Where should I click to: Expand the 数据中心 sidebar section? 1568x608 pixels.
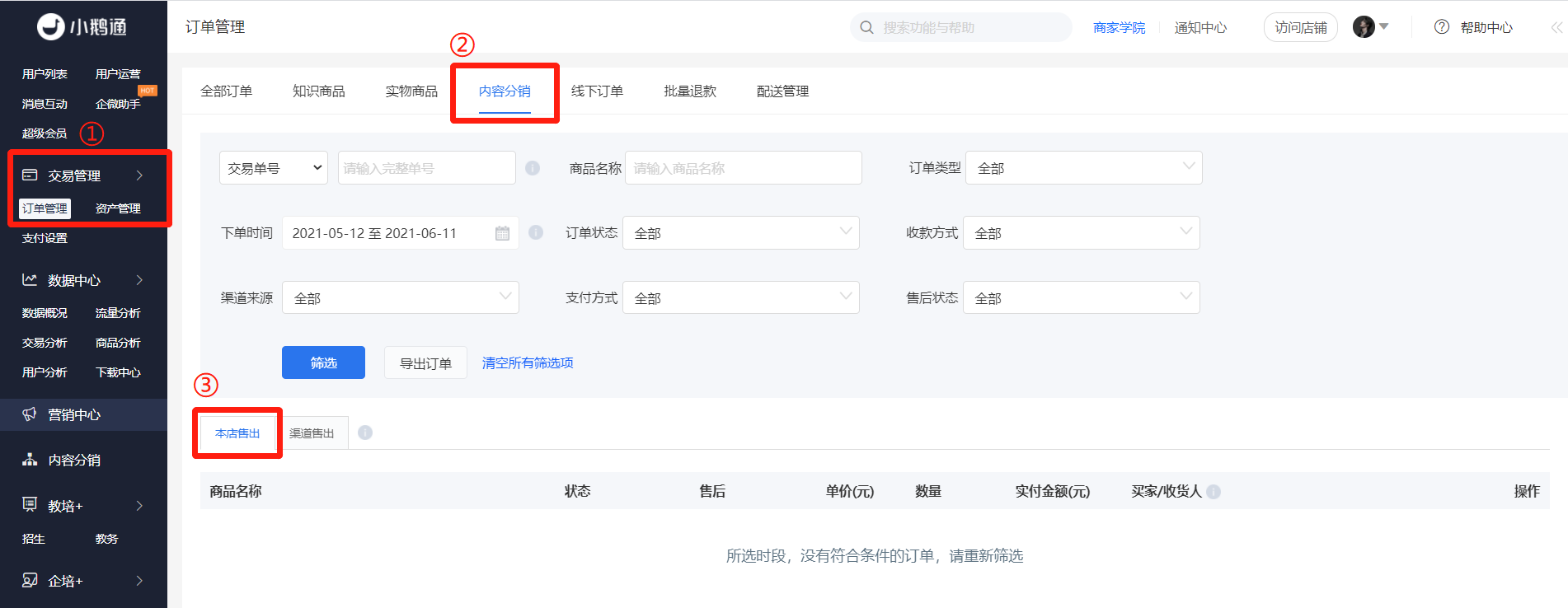tap(83, 280)
